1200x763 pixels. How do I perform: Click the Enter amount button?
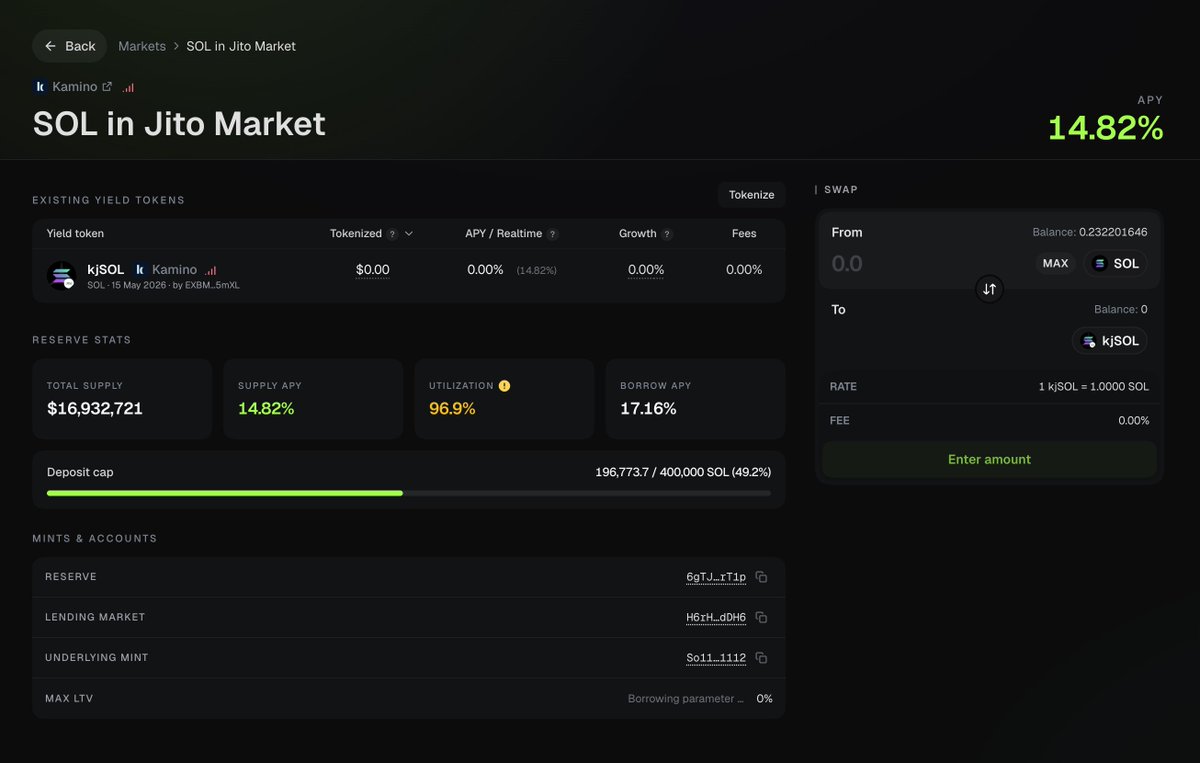tap(989, 459)
